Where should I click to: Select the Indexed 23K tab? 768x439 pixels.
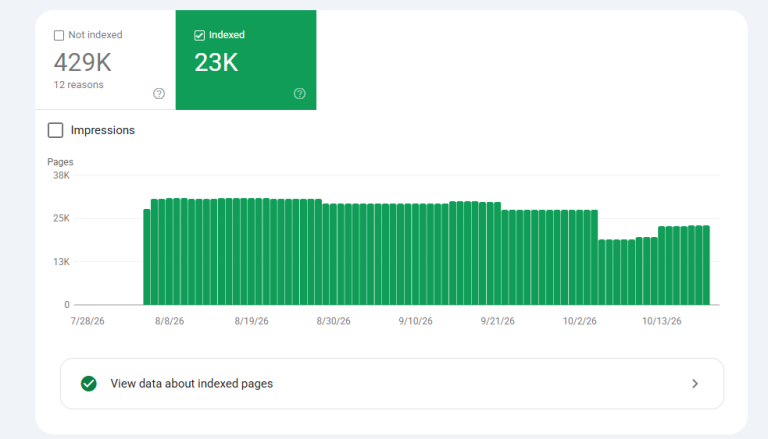246,60
